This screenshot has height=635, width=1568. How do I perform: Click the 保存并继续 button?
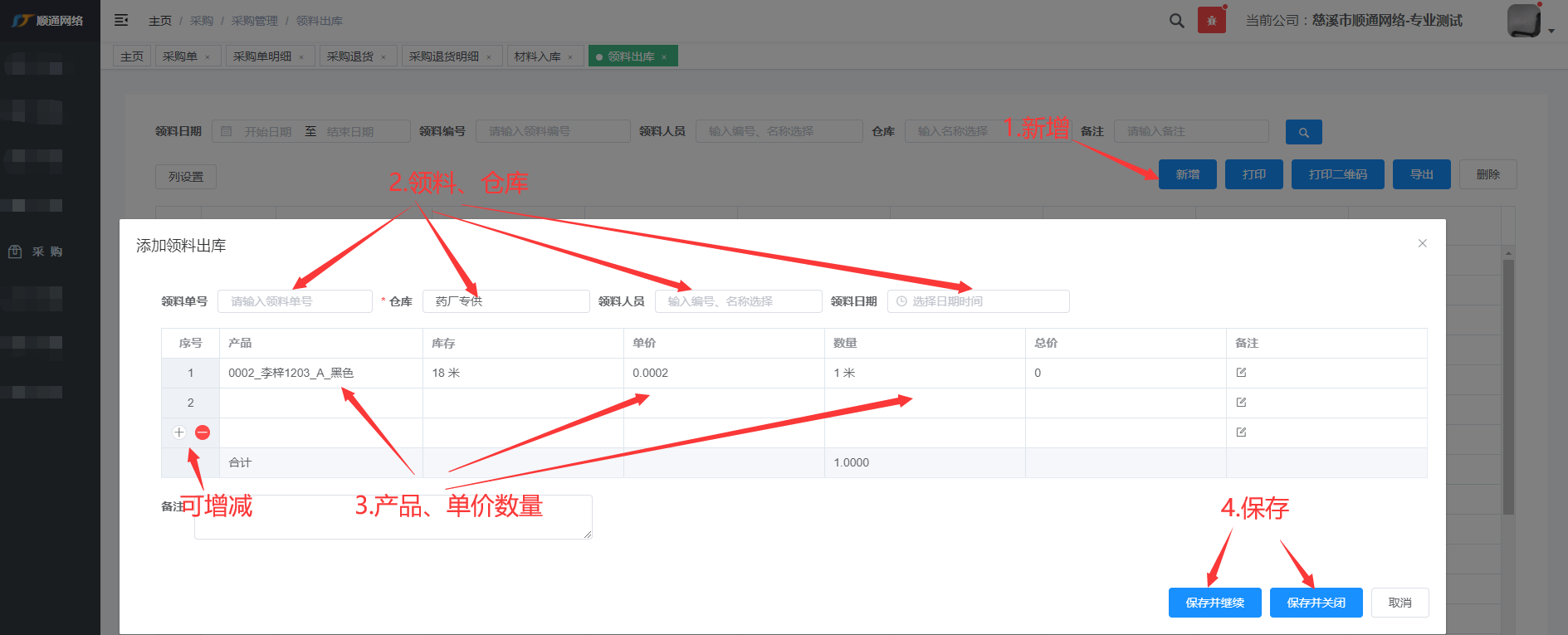(x=1214, y=603)
